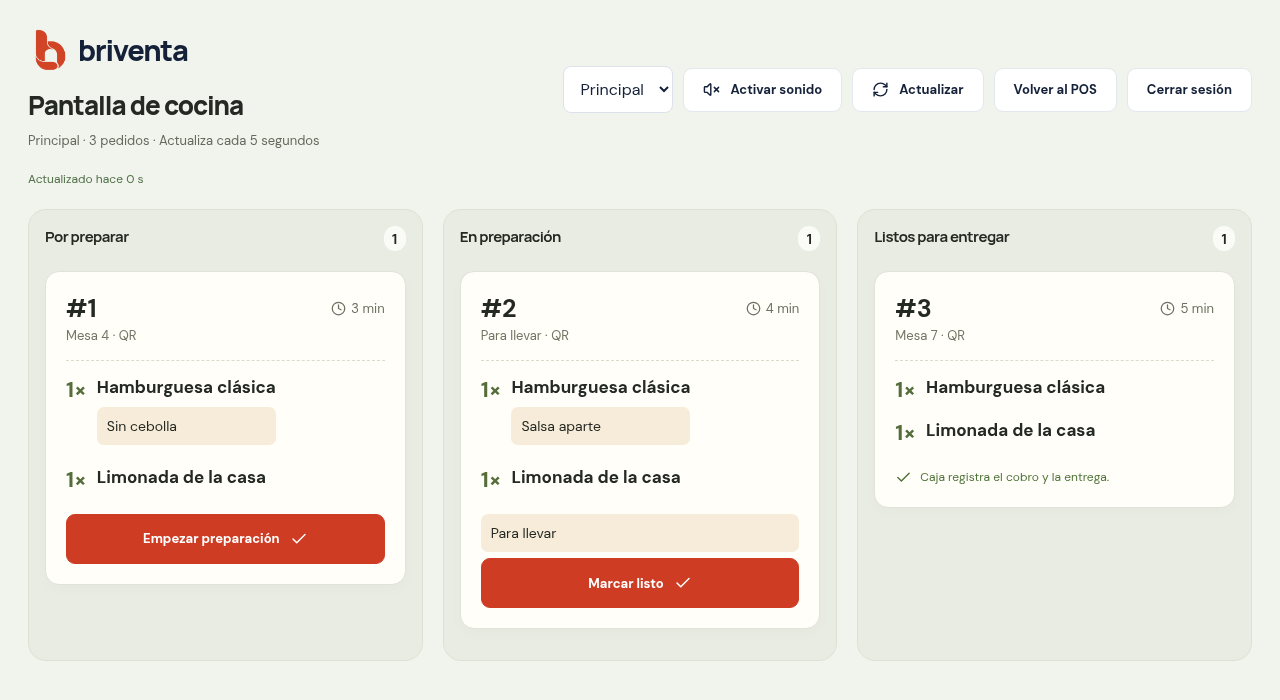
Task: Click Hamburguesa clásica in order #2
Action: 601,387
